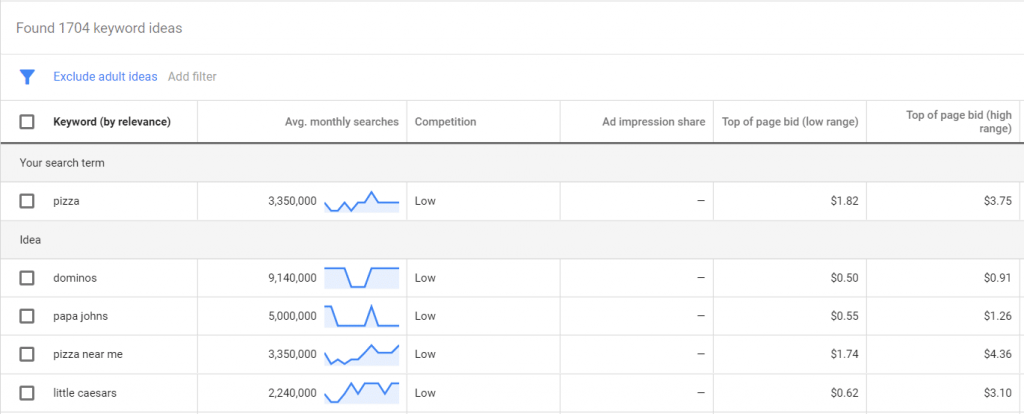Click the keyword papa johns
This screenshot has width=1024, height=414.
(x=80, y=316)
